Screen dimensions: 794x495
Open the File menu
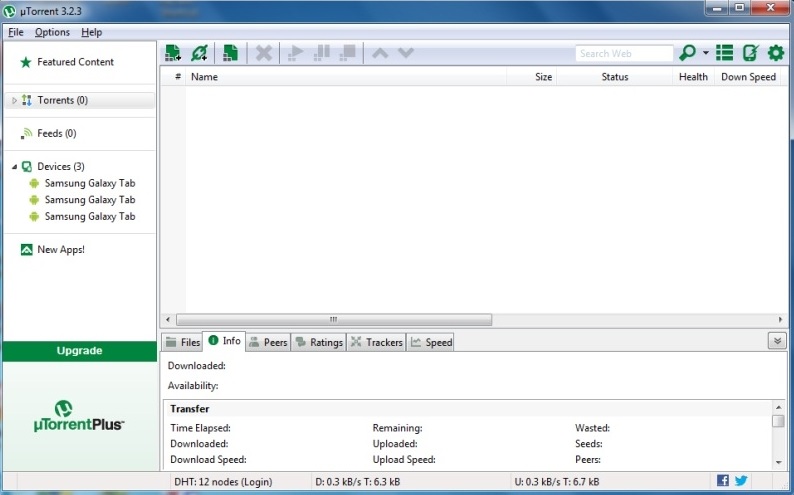click(16, 32)
